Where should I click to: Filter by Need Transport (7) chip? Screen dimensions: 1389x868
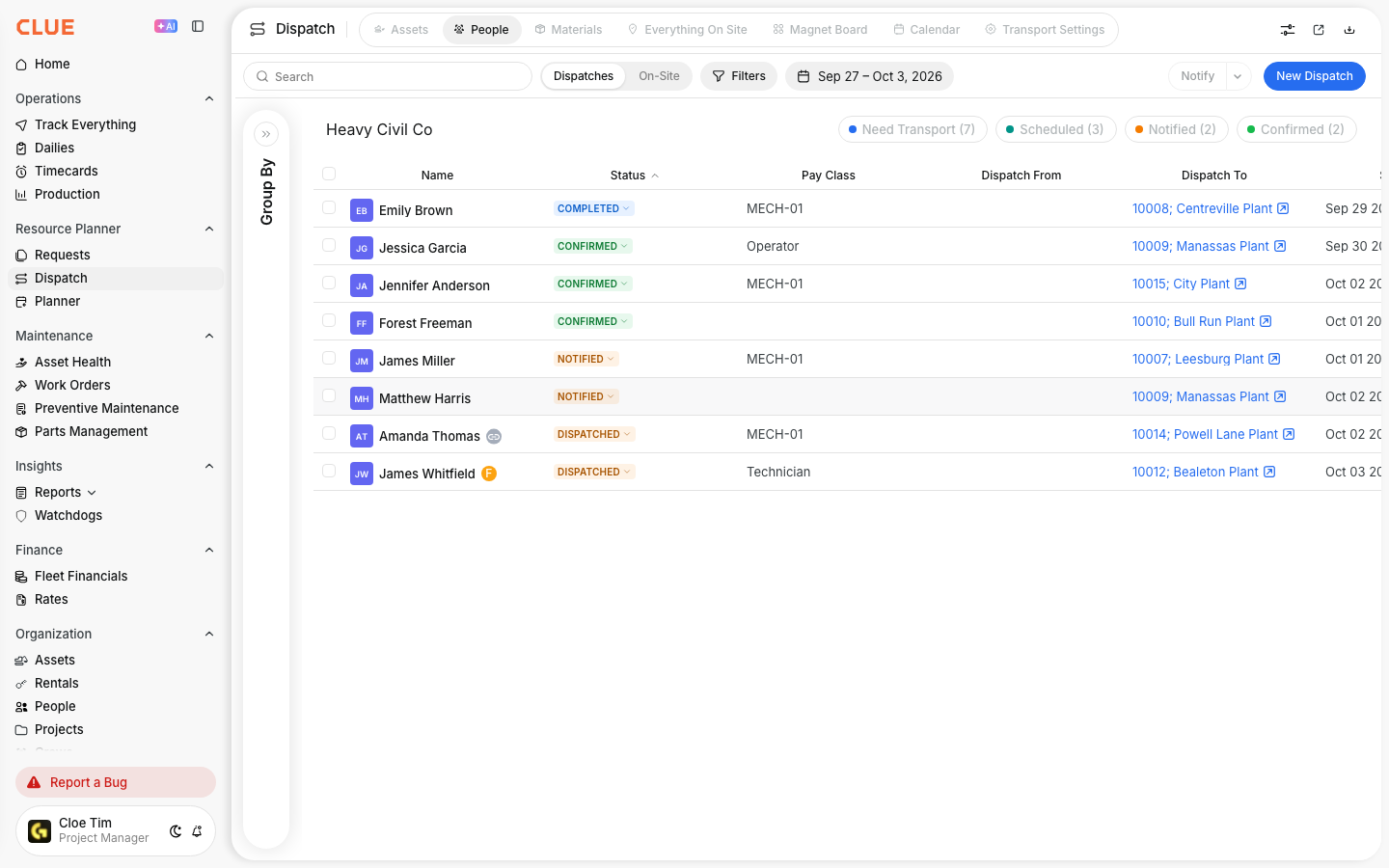tap(912, 129)
